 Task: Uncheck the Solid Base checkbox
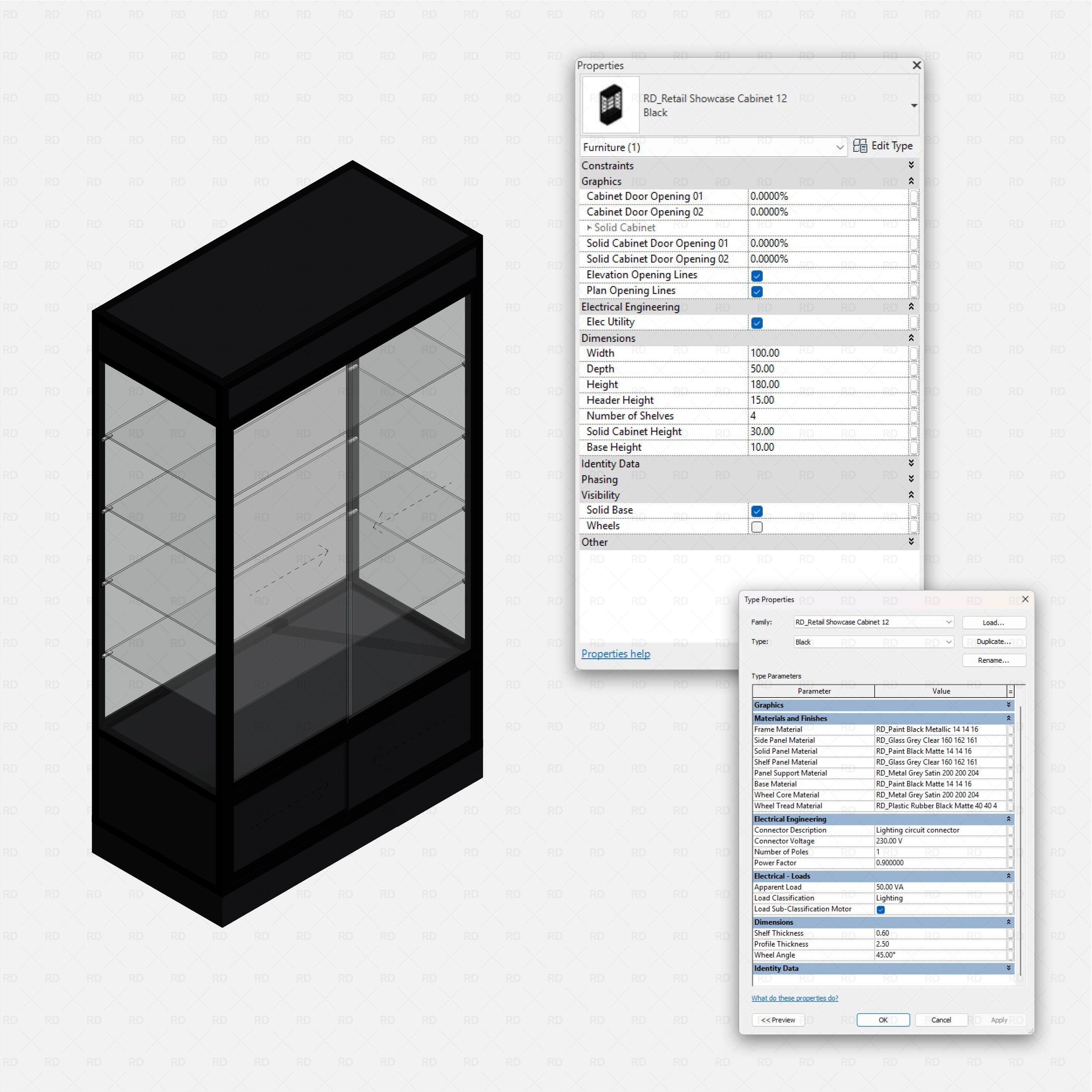click(757, 511)
